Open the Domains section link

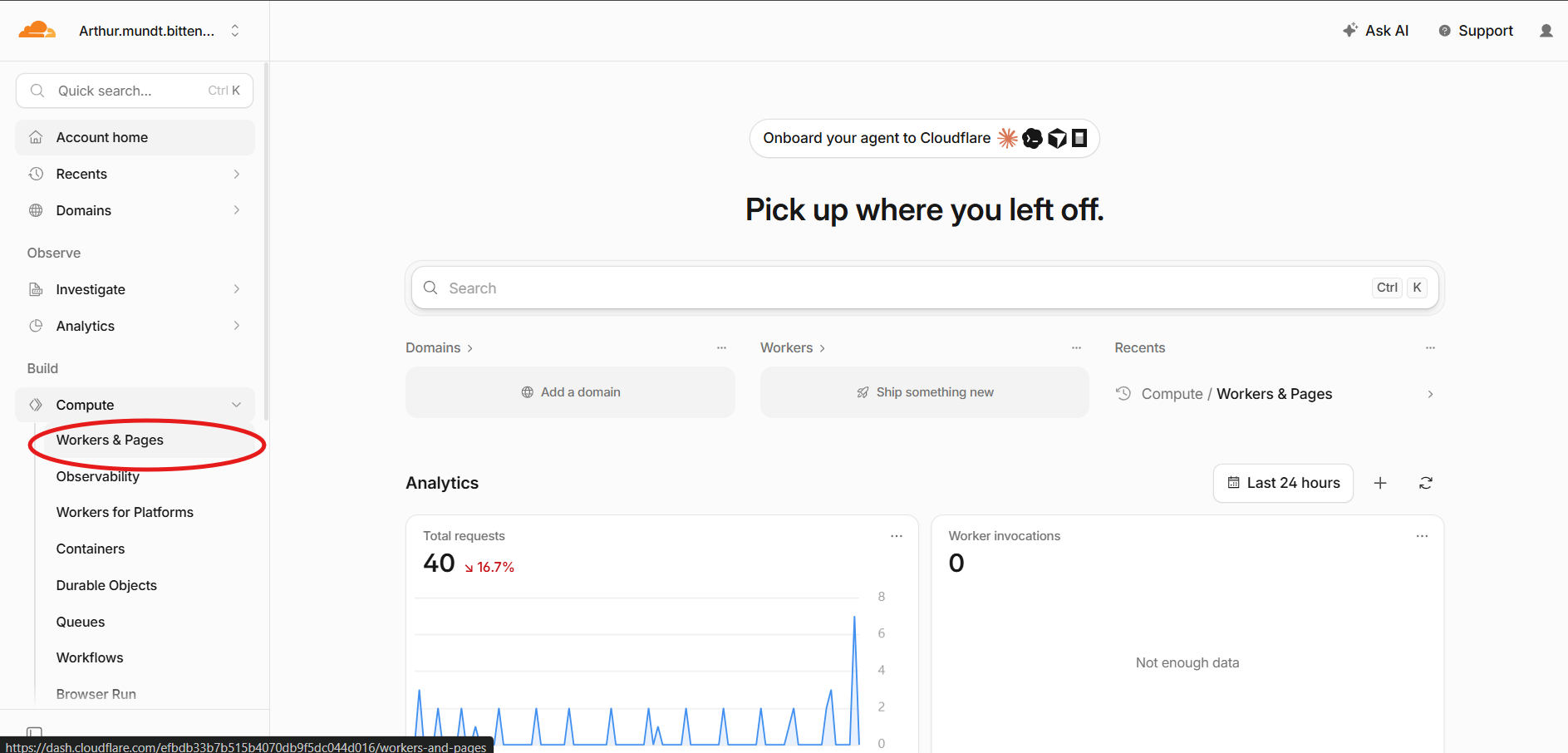(439, 347)
